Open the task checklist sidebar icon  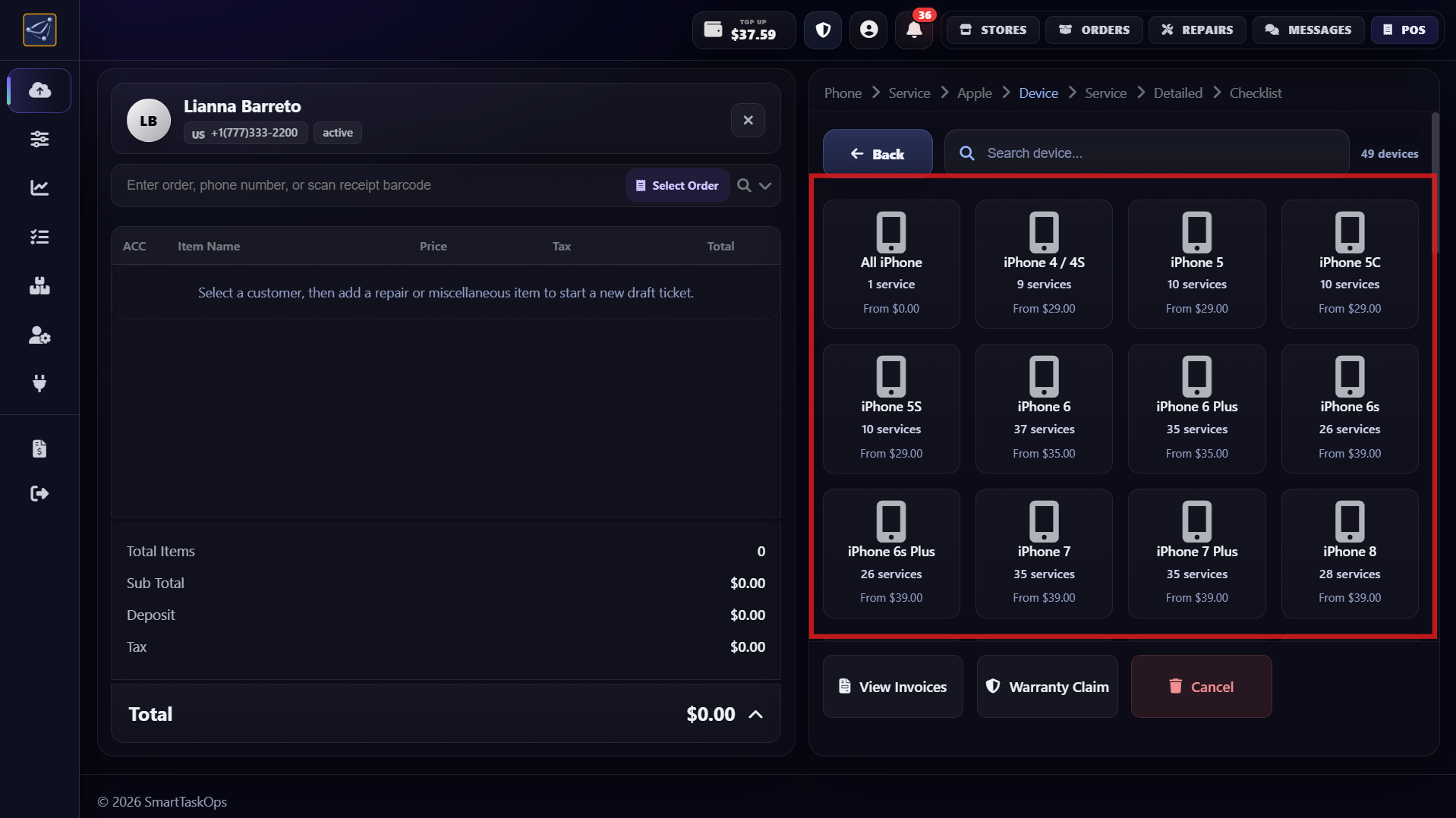pyautogui.click(x=39, y=237)
